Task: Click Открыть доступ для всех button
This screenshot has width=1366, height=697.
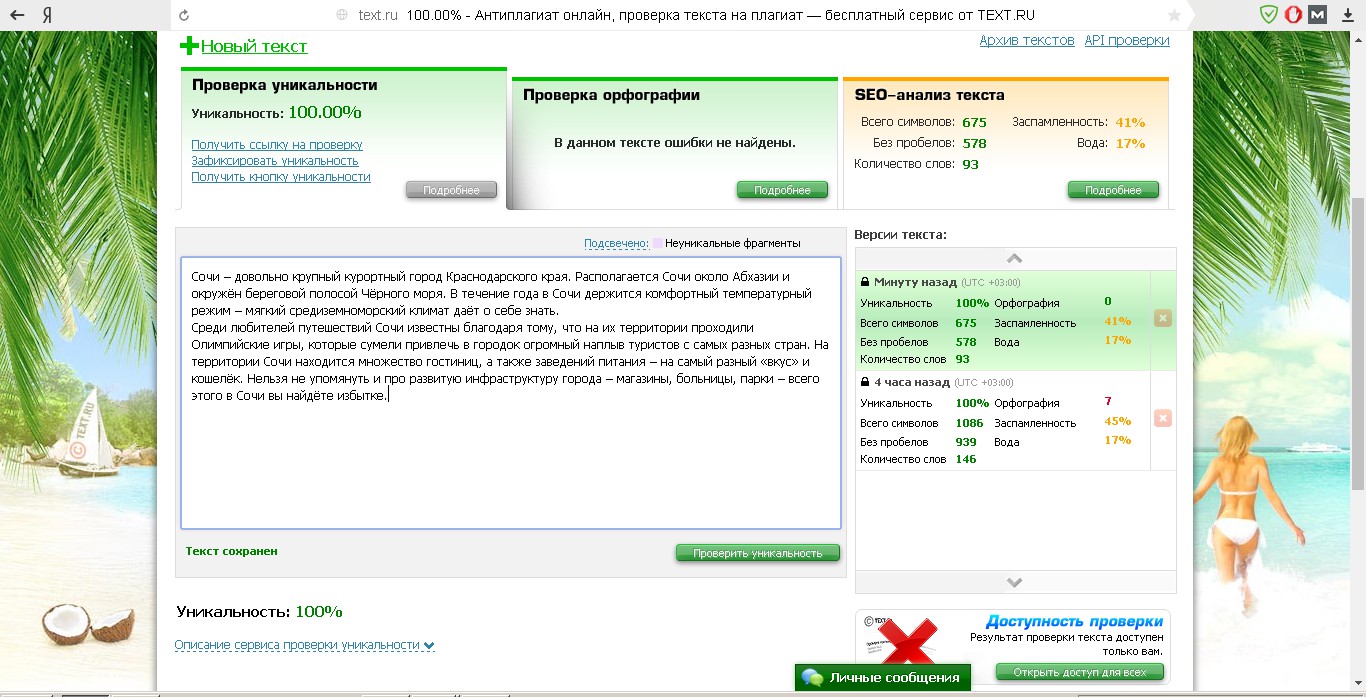Action: coord(1080,672)
